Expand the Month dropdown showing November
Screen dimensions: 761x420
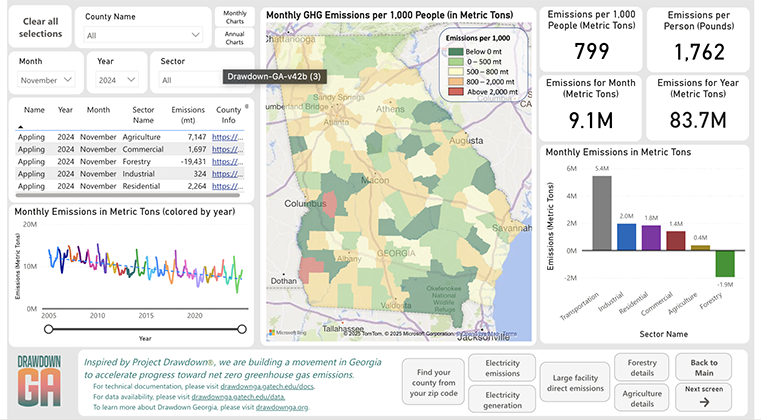coord(48,80)
